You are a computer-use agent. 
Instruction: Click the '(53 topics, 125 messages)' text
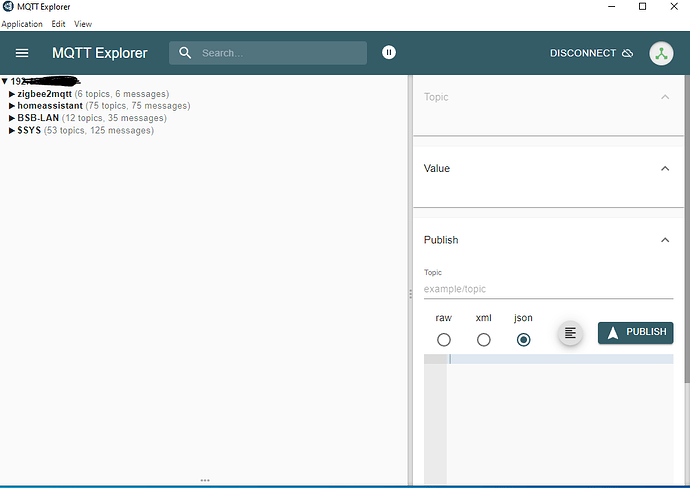point(99,131)
